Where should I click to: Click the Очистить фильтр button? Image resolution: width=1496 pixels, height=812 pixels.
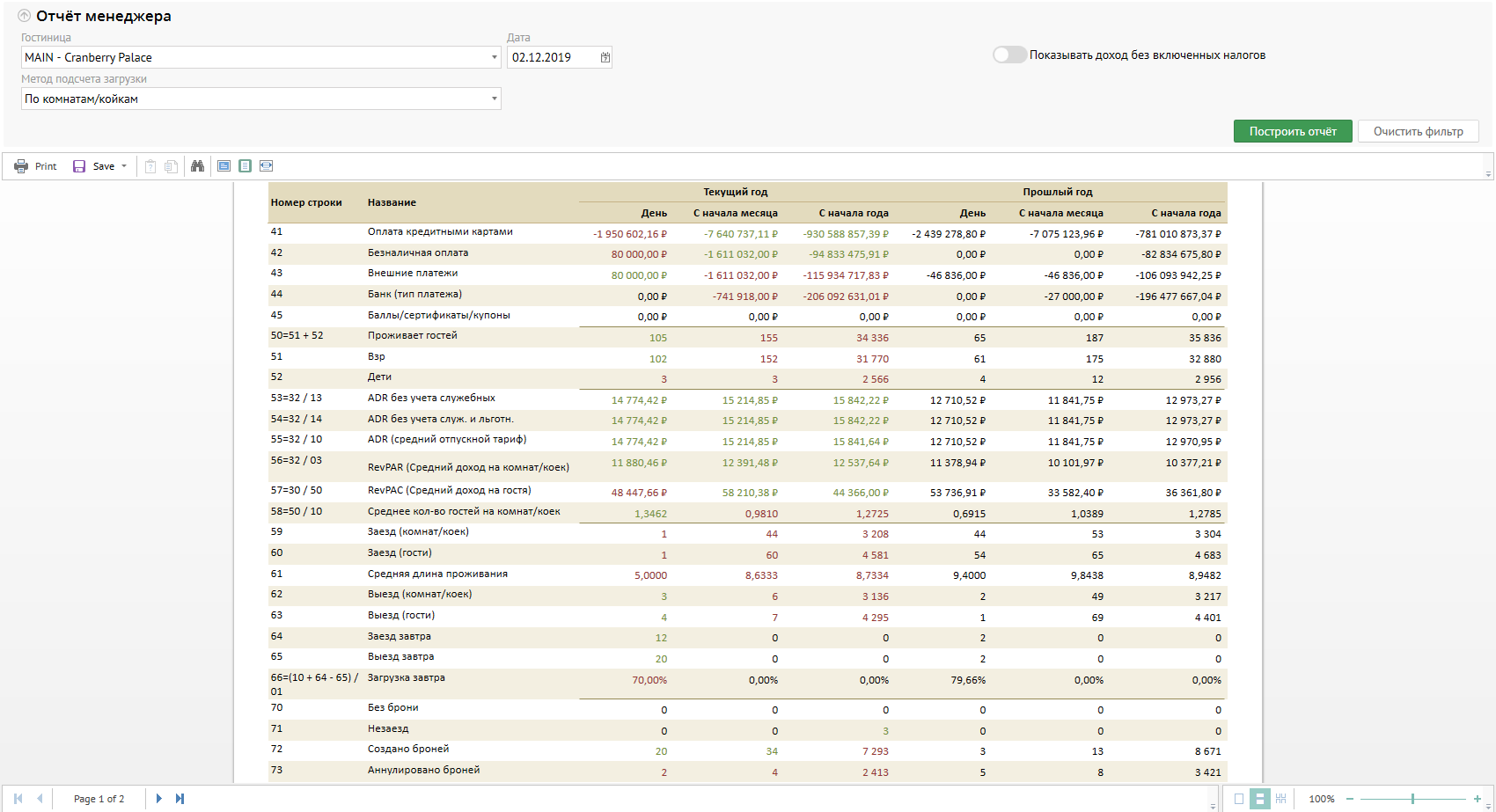[x=1418, y=131]
